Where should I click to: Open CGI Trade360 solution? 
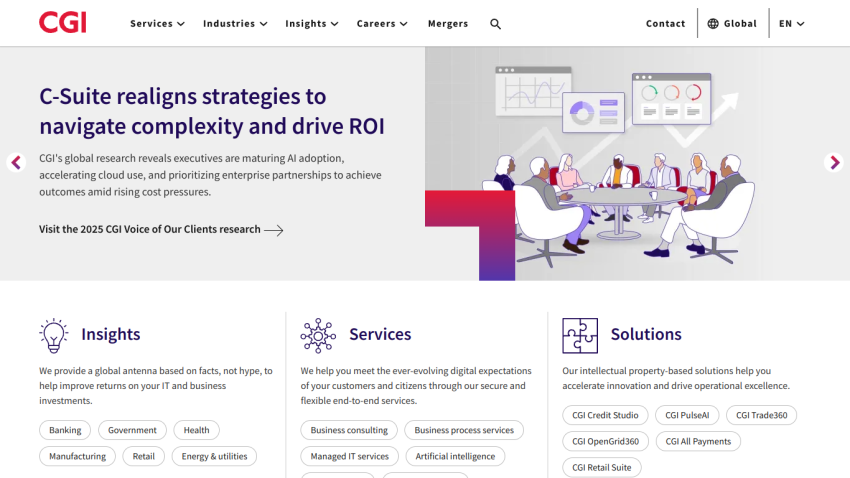coord(761,415)
